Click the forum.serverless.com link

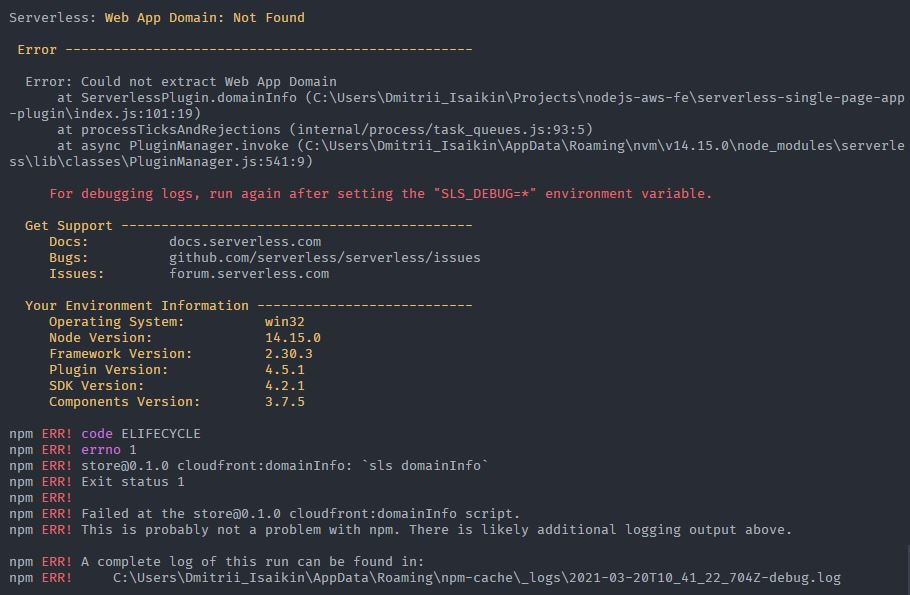[x=249, y=273]
